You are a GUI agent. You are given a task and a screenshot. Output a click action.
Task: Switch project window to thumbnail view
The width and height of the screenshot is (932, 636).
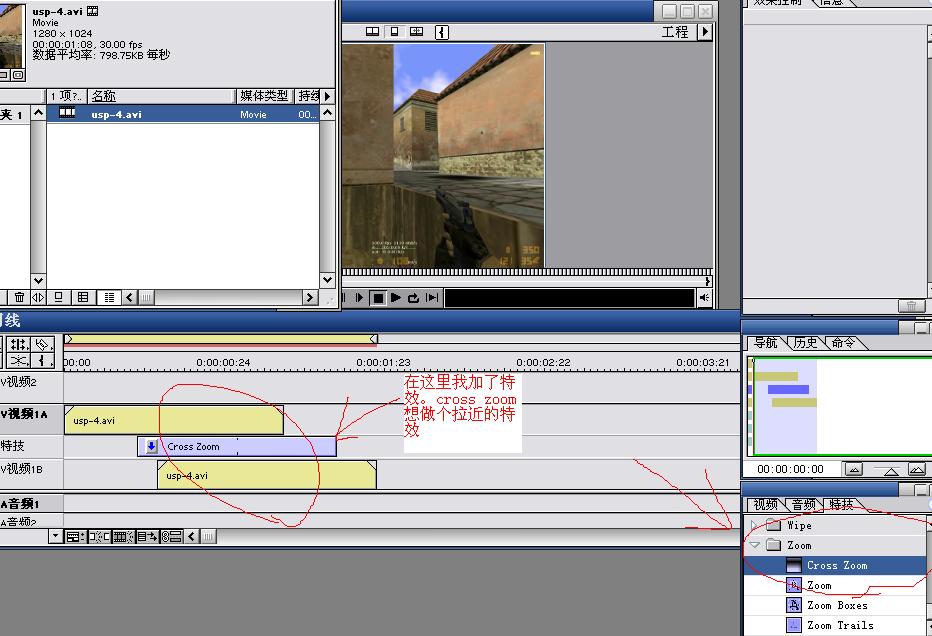pyautogui.click(x=83, y=297)
